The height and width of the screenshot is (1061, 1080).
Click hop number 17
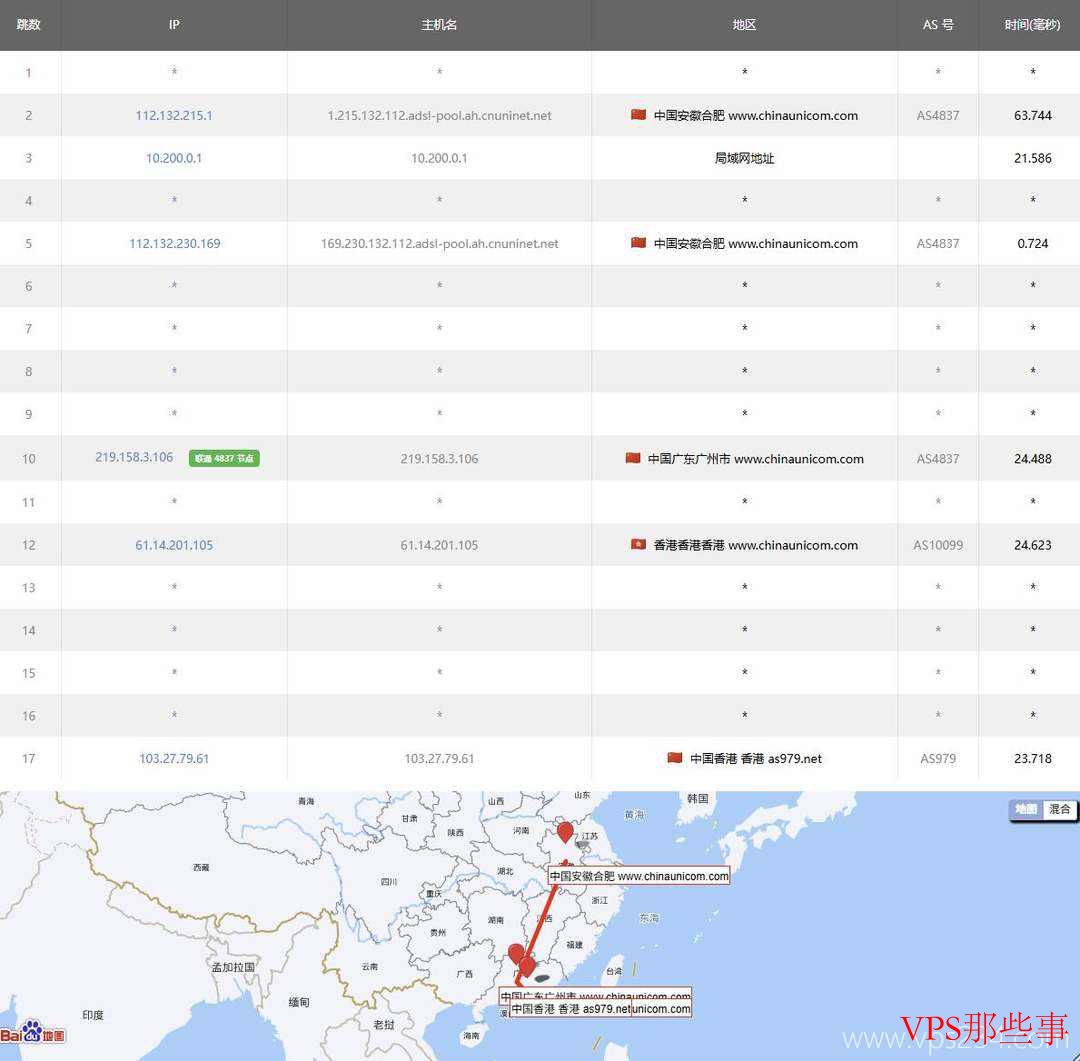click(28, 759)
